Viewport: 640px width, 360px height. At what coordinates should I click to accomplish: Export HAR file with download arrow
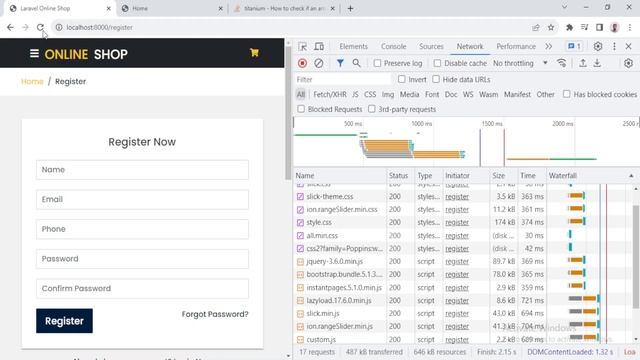[x=597, y=63]
